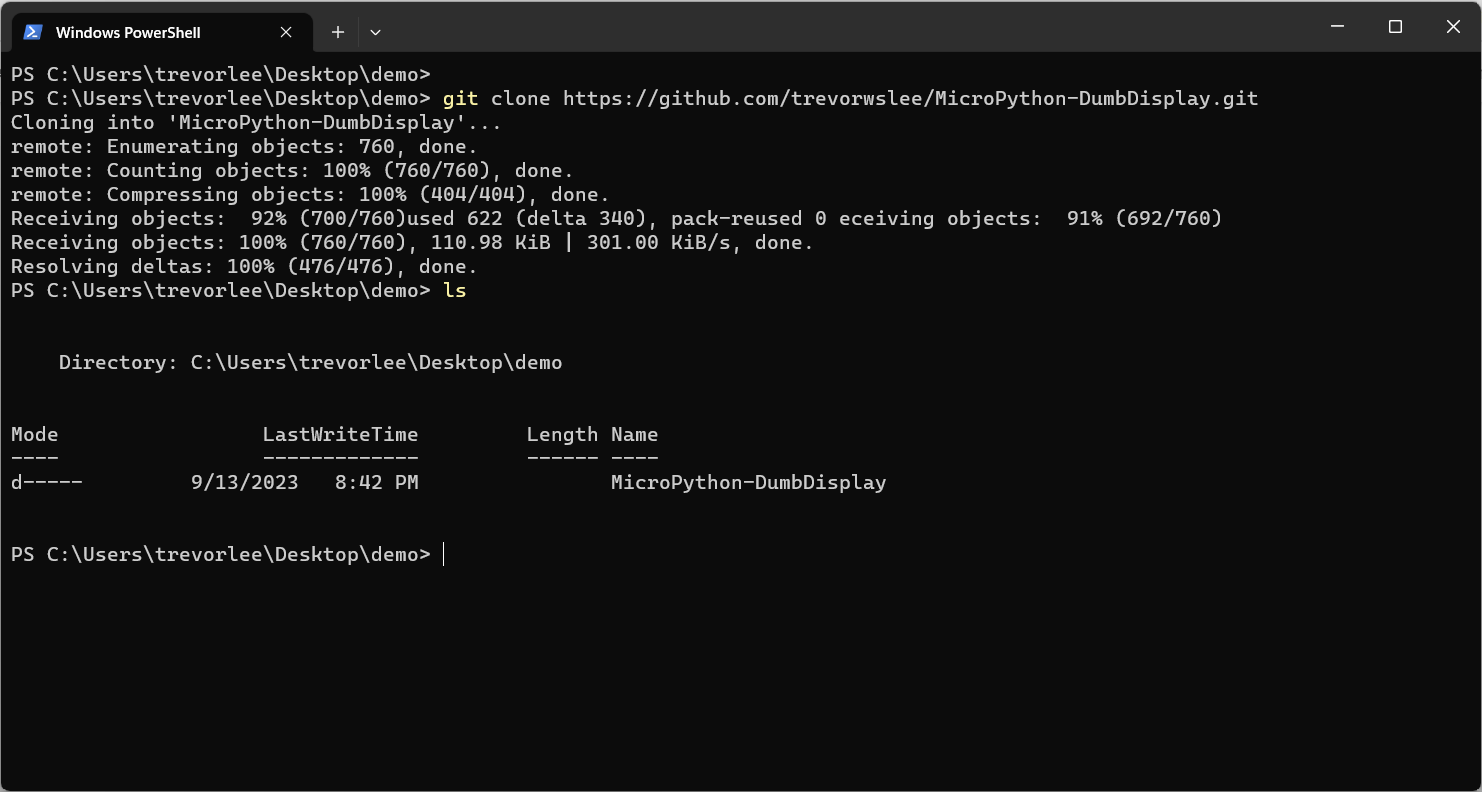1482x792 pixels.
Task: Click the PowerShell icon on the tab
Action: (32, 31)
